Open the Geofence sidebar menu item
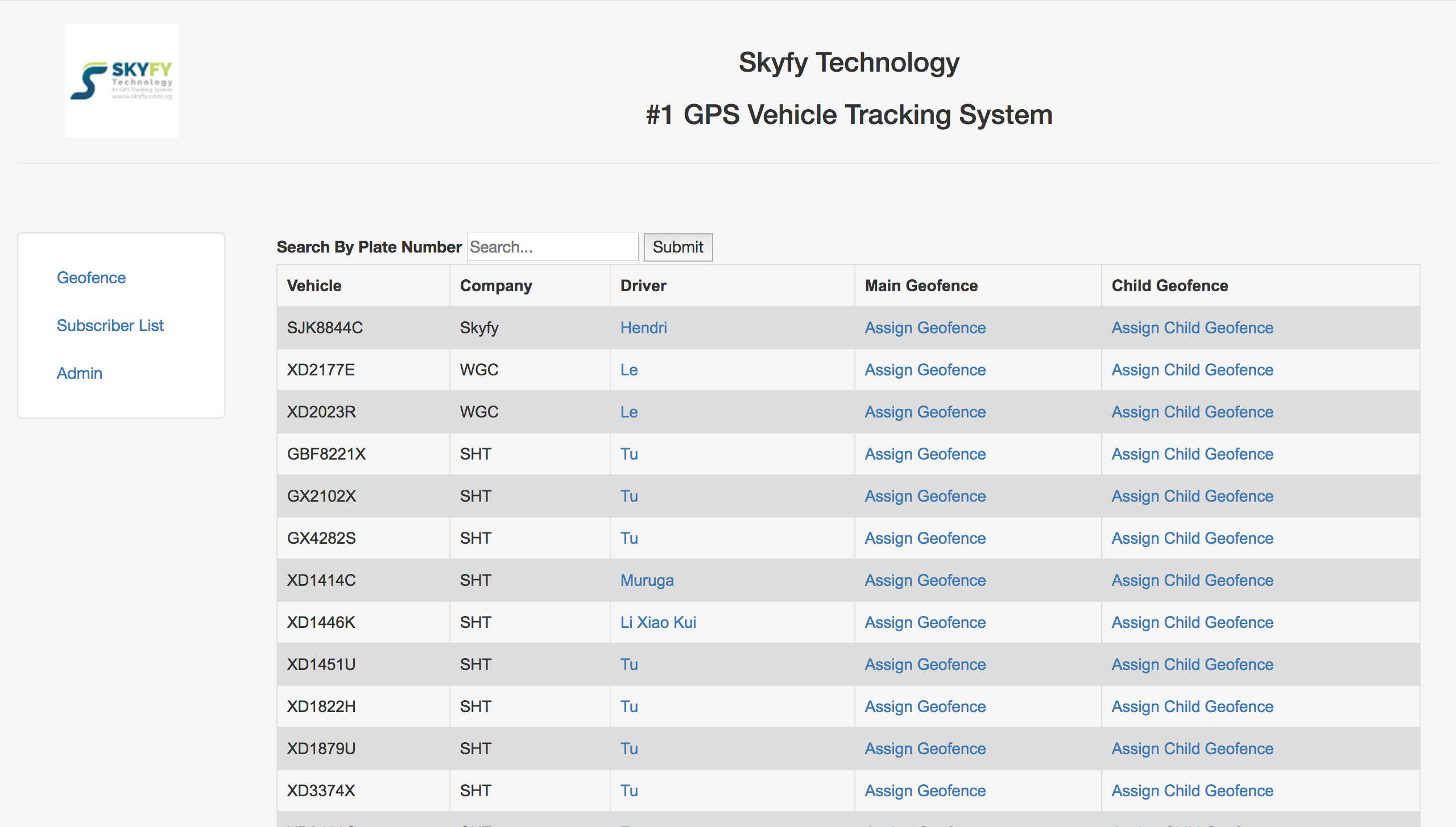Viewport: 1456px width, 827px height. click(x=91, y=278)
